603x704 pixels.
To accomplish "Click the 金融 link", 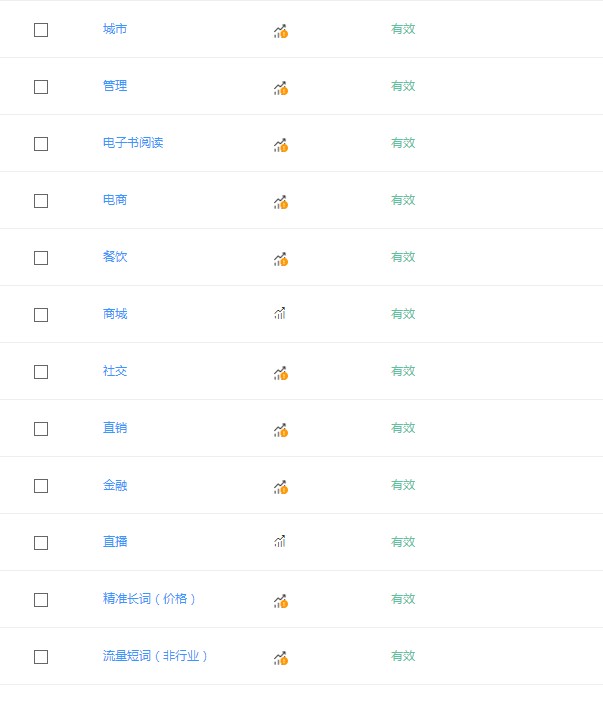I will click(x=115, y=485).
